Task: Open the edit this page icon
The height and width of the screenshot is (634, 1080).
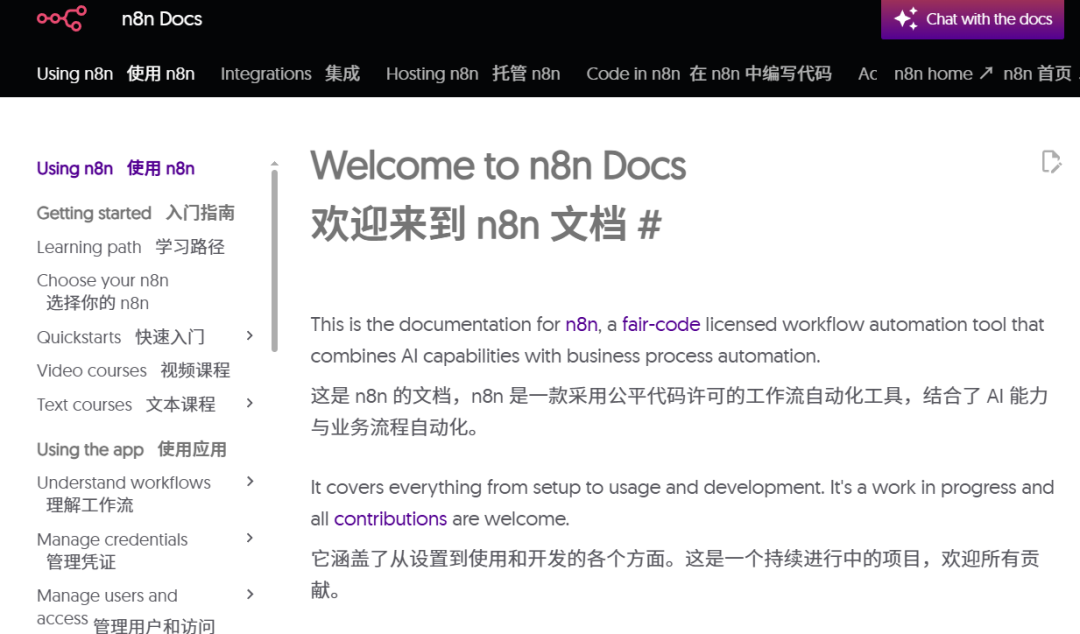Action: pyautogui.click(x=1051, y=162)
